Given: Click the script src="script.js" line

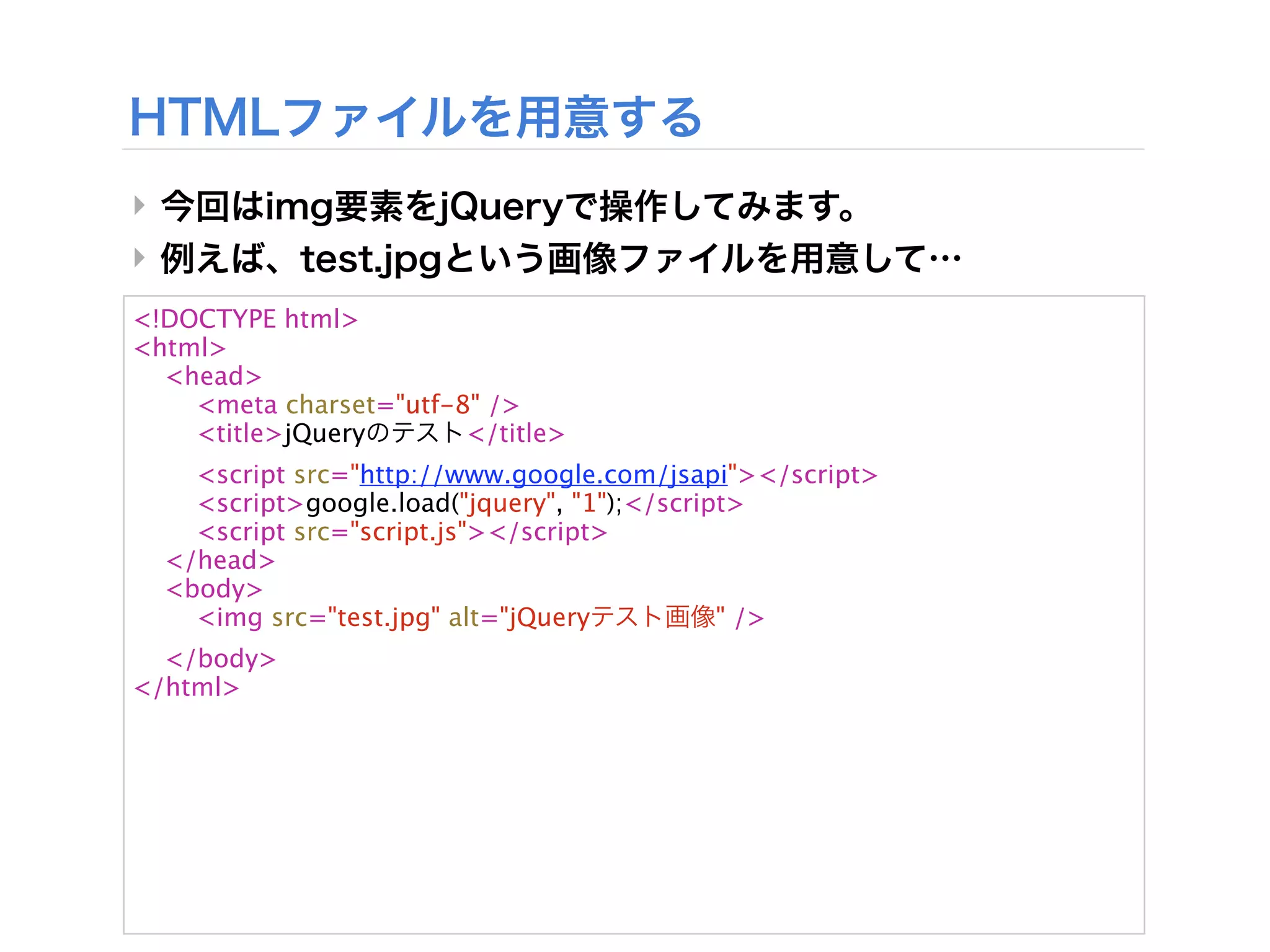Looking at the screenshot, I should coord(402,532).
